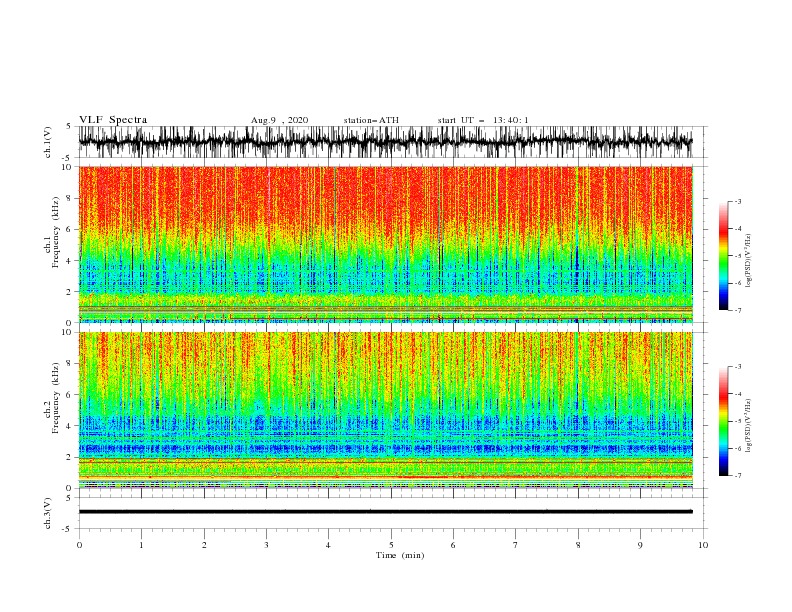Click the '-7' label on lower color bar
The width and height of the screenshot is (792, 612).
click(x=737, y=476)
